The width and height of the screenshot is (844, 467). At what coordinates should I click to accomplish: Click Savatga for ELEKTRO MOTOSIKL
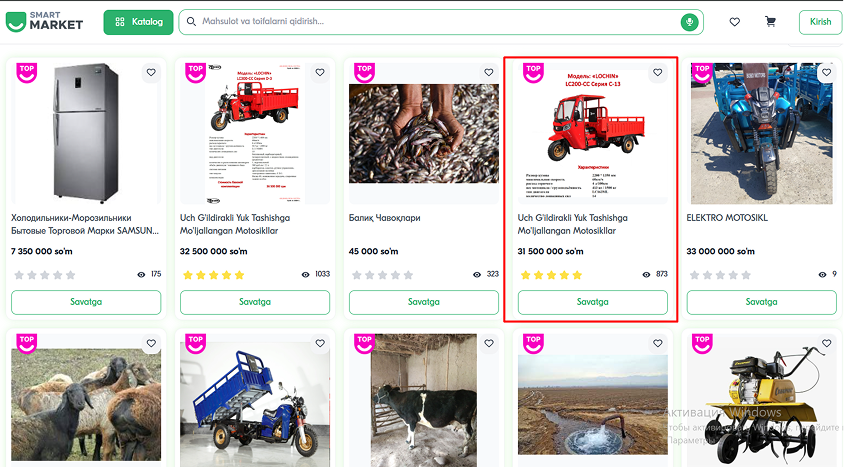tap(762, 301)
